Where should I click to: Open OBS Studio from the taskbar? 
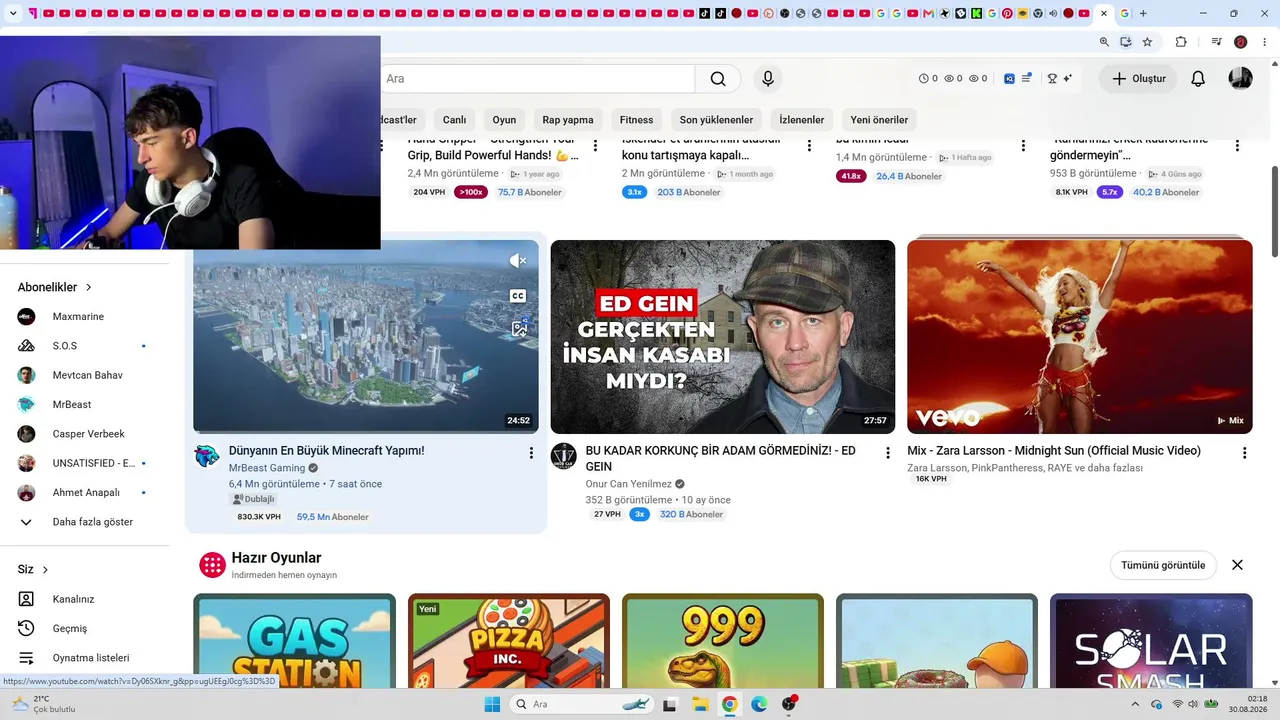pos(789,704)
